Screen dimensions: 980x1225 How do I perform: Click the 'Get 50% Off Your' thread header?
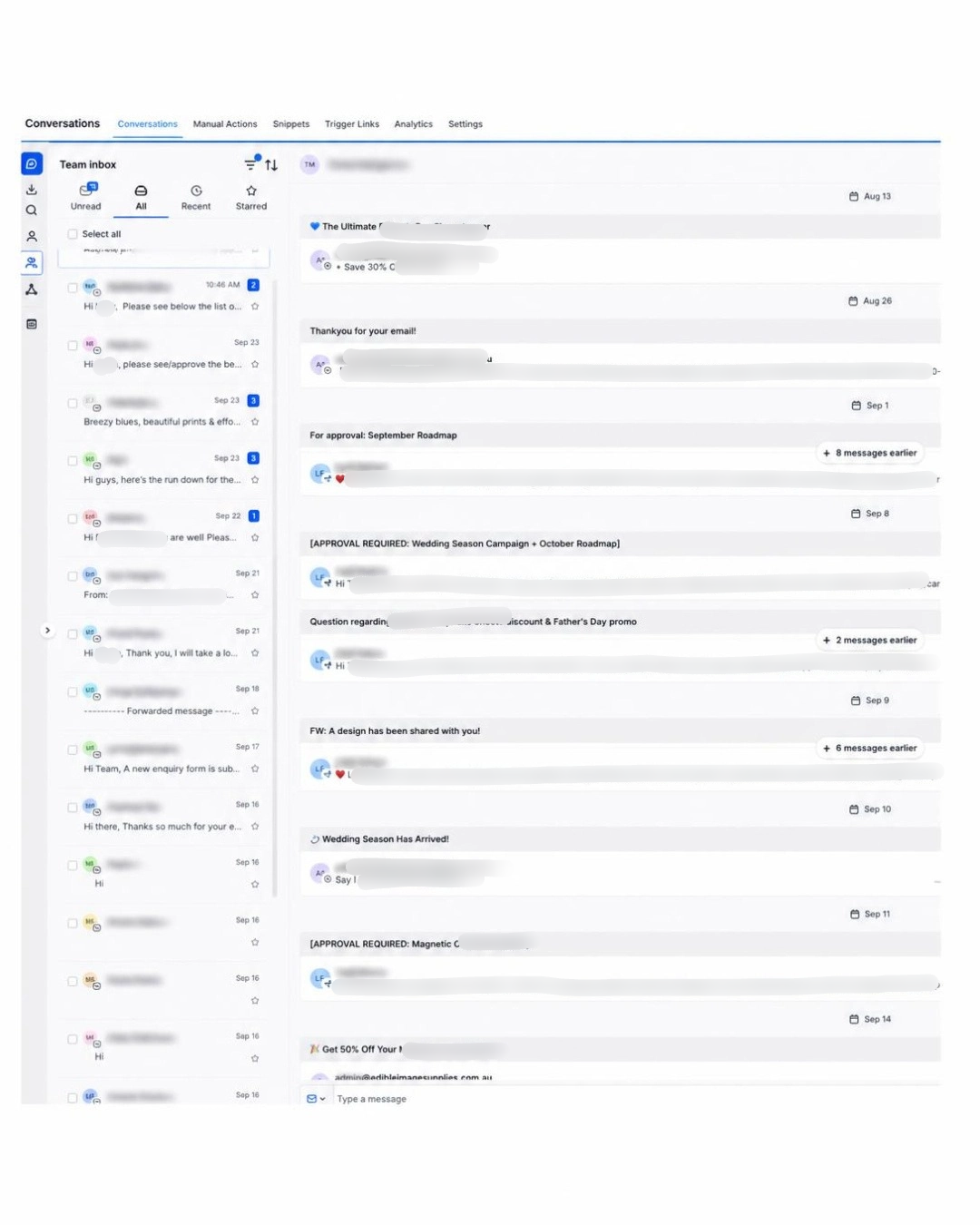[x=620, y=1049]
